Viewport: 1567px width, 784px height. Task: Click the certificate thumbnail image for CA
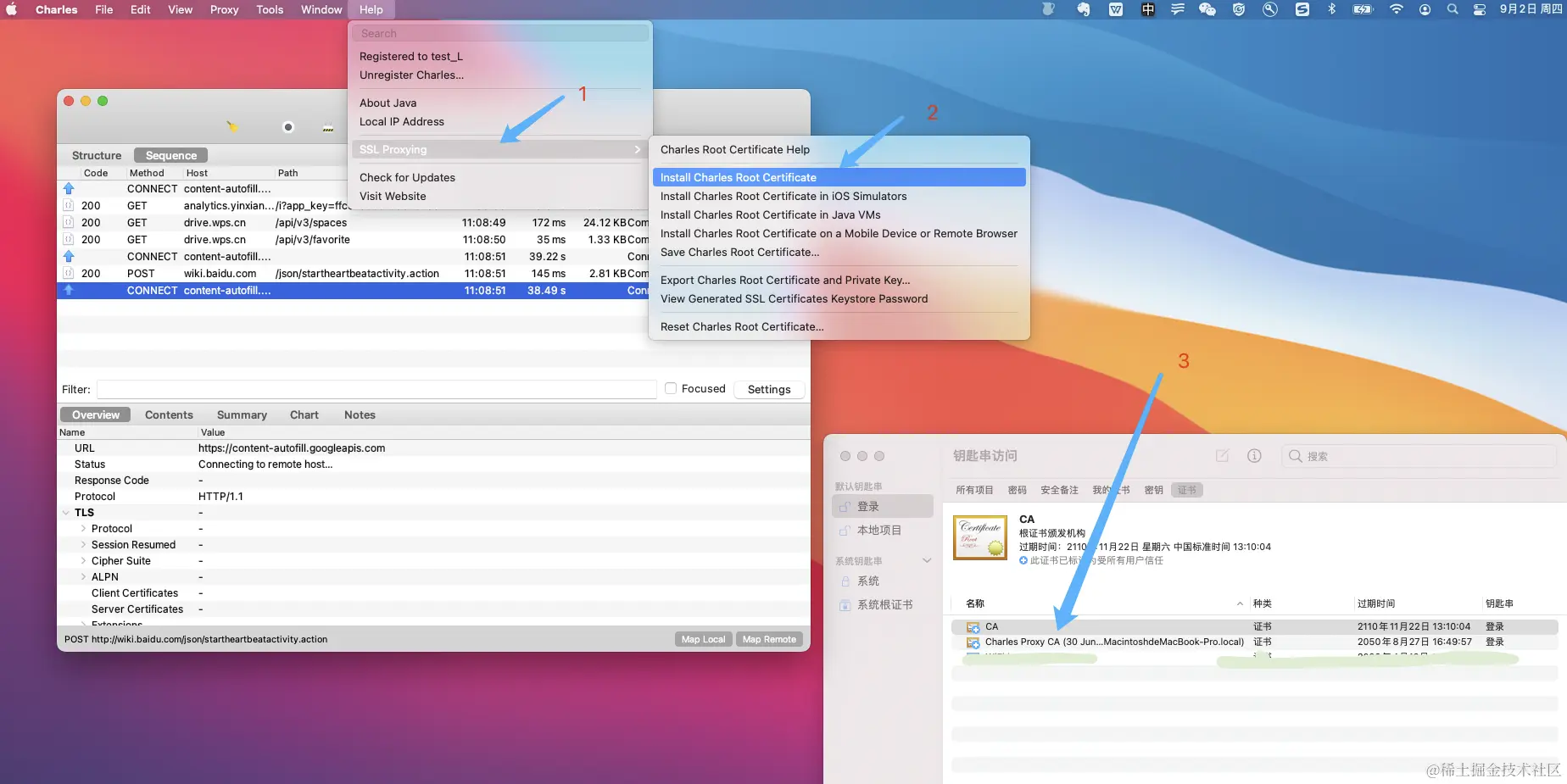pyautogui.click(x=980, y=537)
